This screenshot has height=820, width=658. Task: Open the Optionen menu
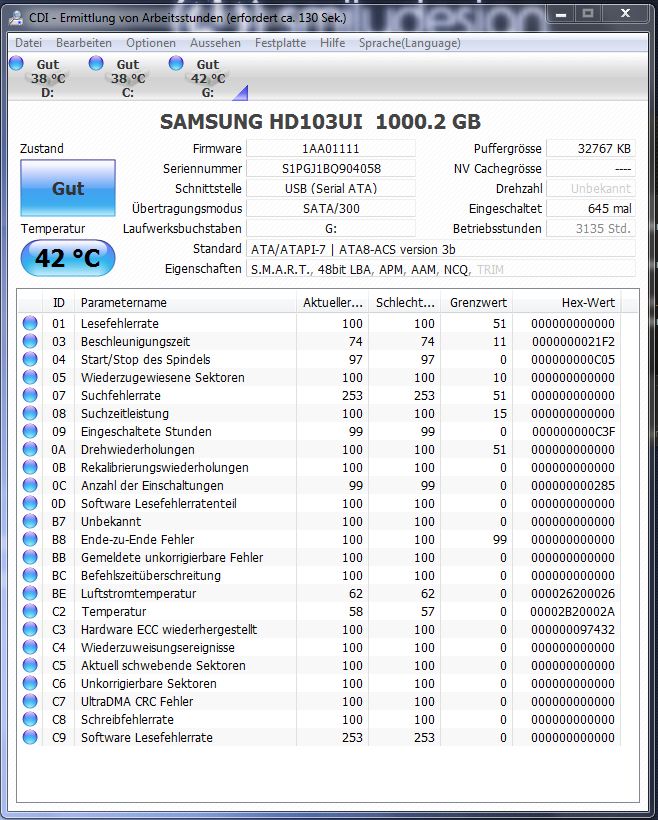(151, 43)
